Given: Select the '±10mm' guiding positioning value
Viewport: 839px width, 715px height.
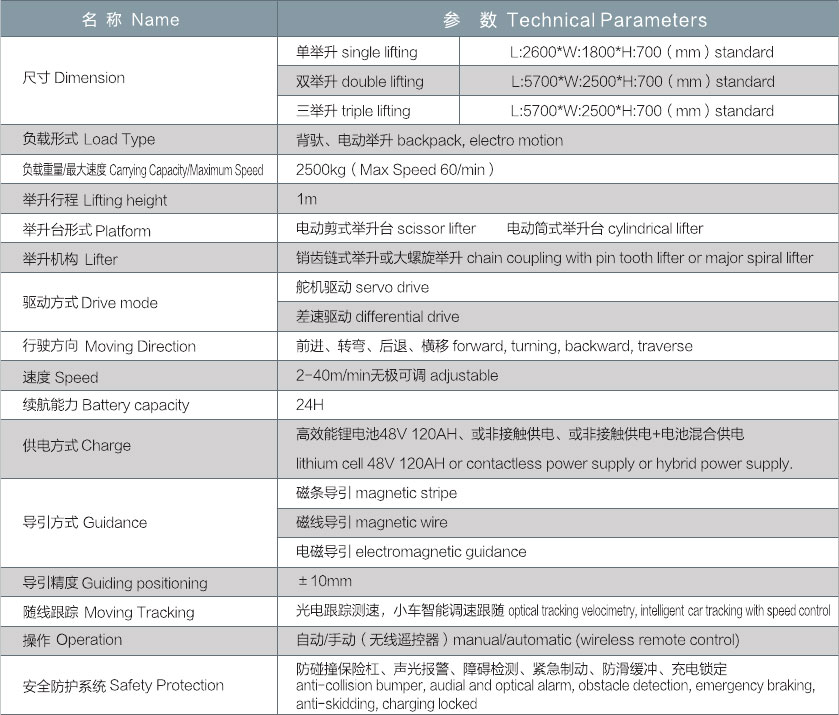Looking at the screenshot, I should pos(325,581).
